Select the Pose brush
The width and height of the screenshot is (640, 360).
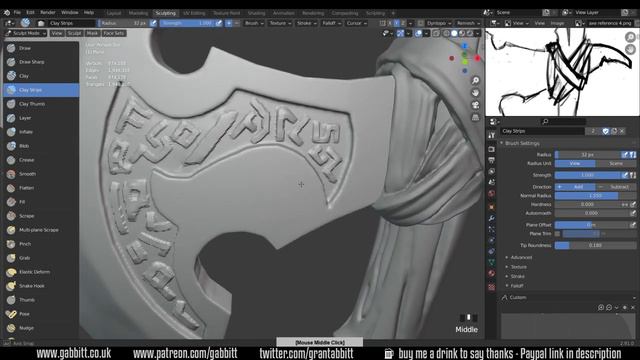coord(41,314)
